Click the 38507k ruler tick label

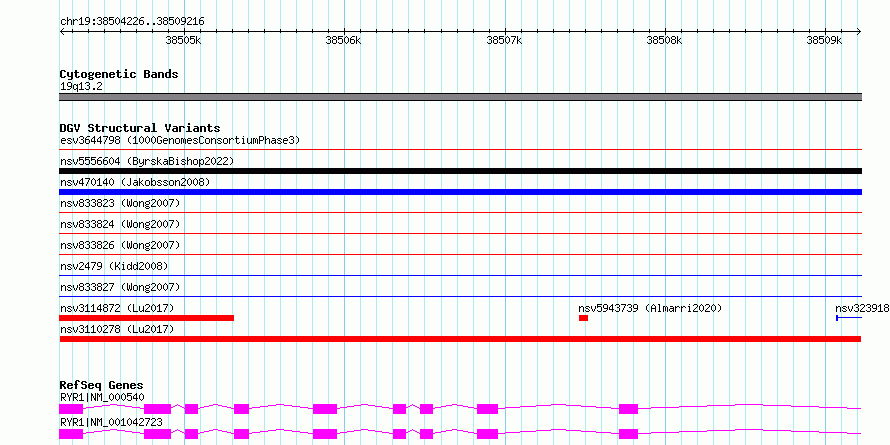(505, 40)
